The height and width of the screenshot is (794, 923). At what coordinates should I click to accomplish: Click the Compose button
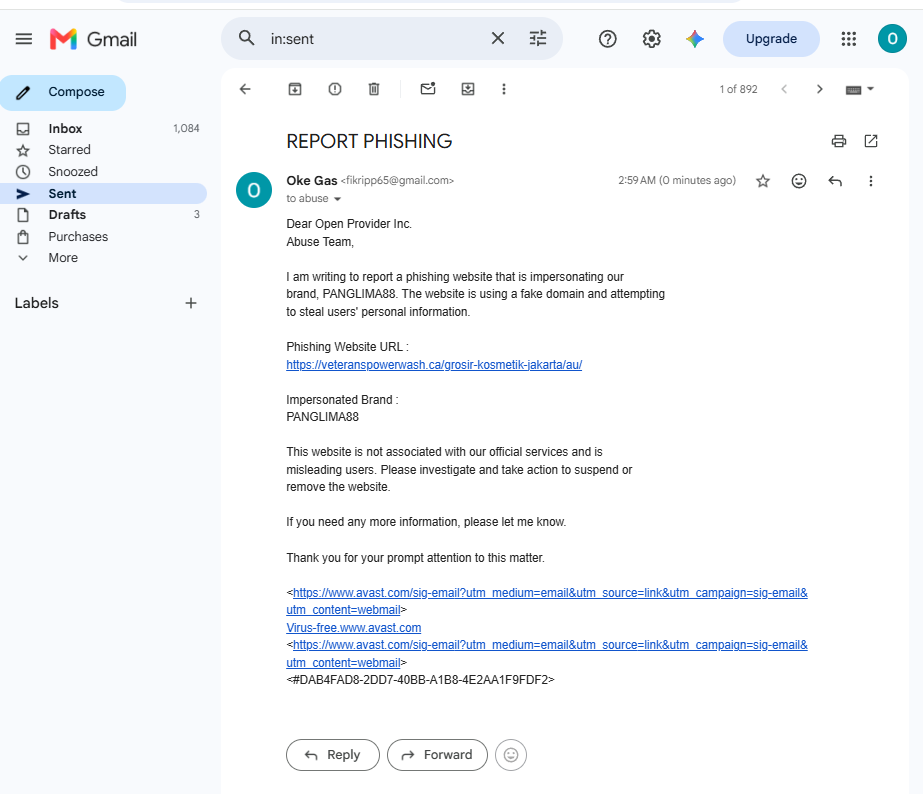63,92
